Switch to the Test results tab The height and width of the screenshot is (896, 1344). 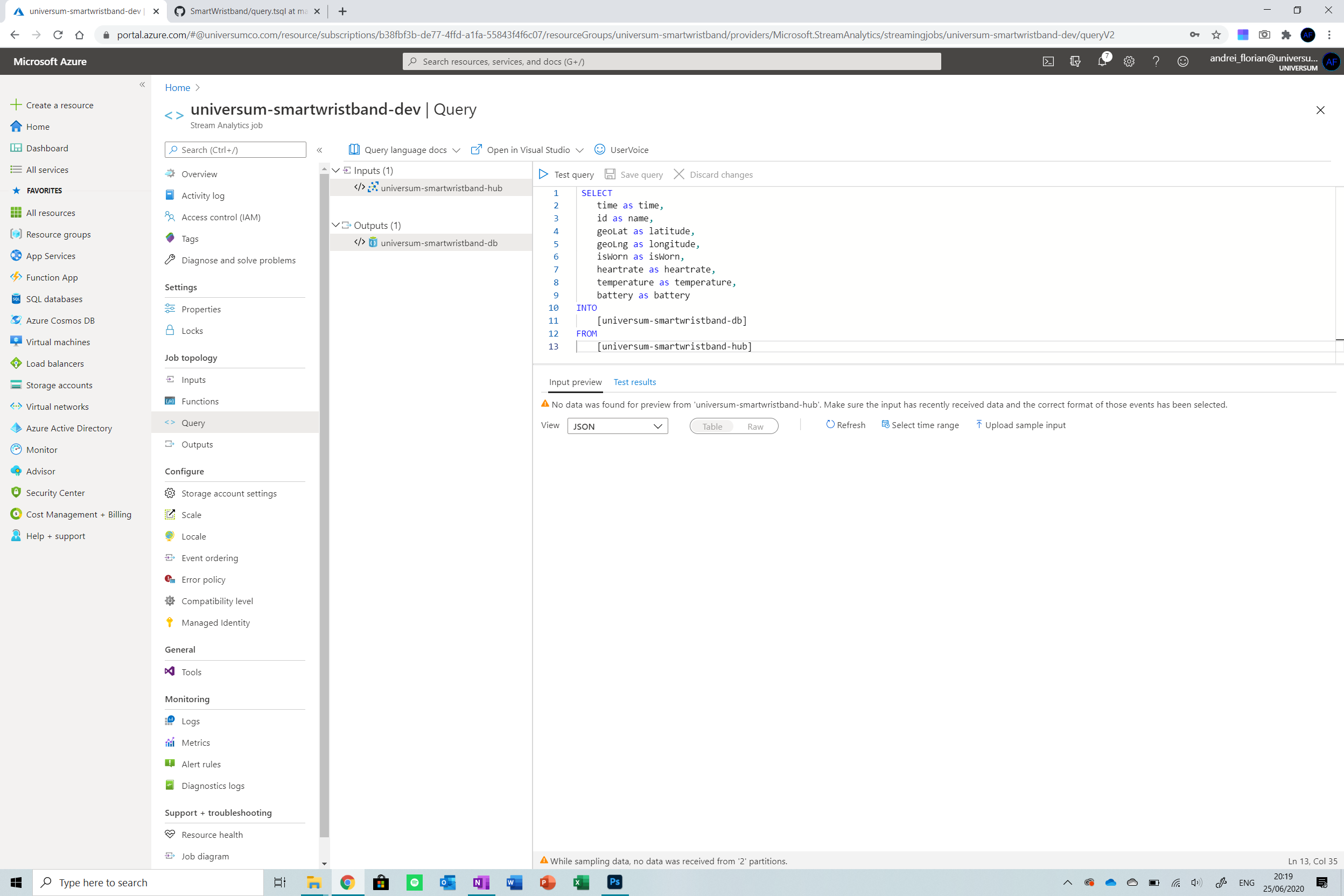(x=634, y=382)
